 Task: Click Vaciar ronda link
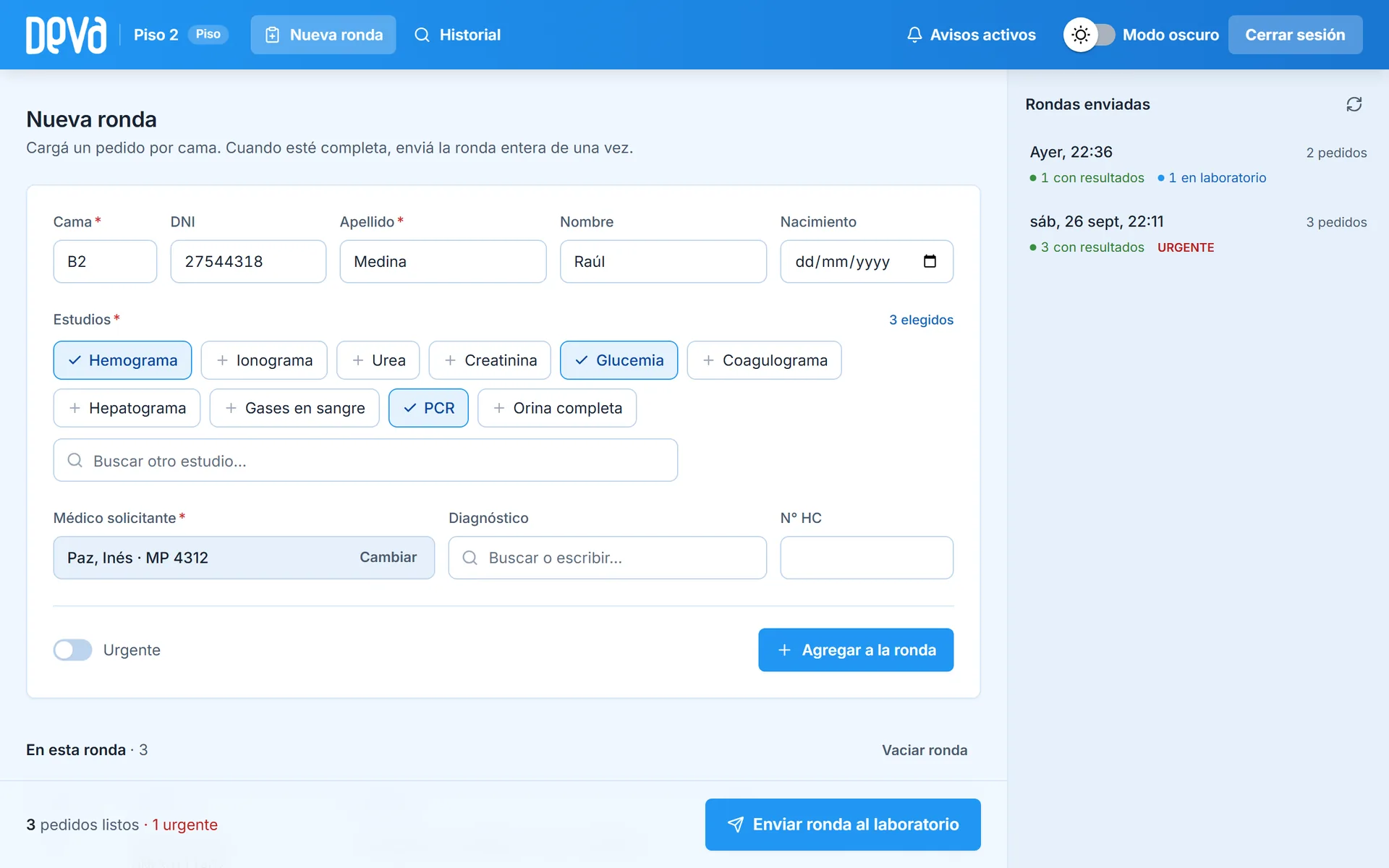[x=925, y=750]
